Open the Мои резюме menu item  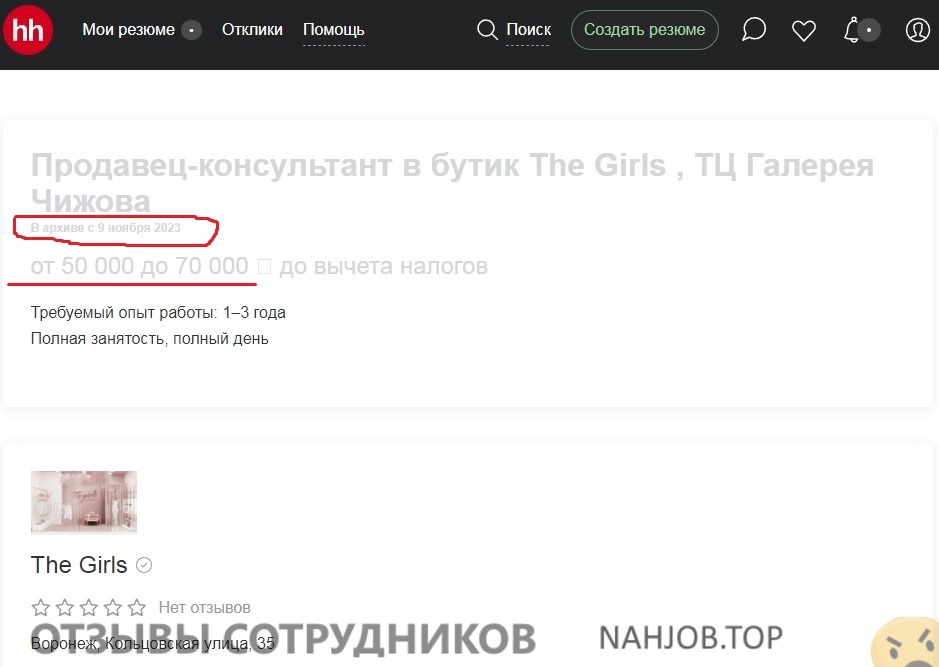[x=129, y=29]
